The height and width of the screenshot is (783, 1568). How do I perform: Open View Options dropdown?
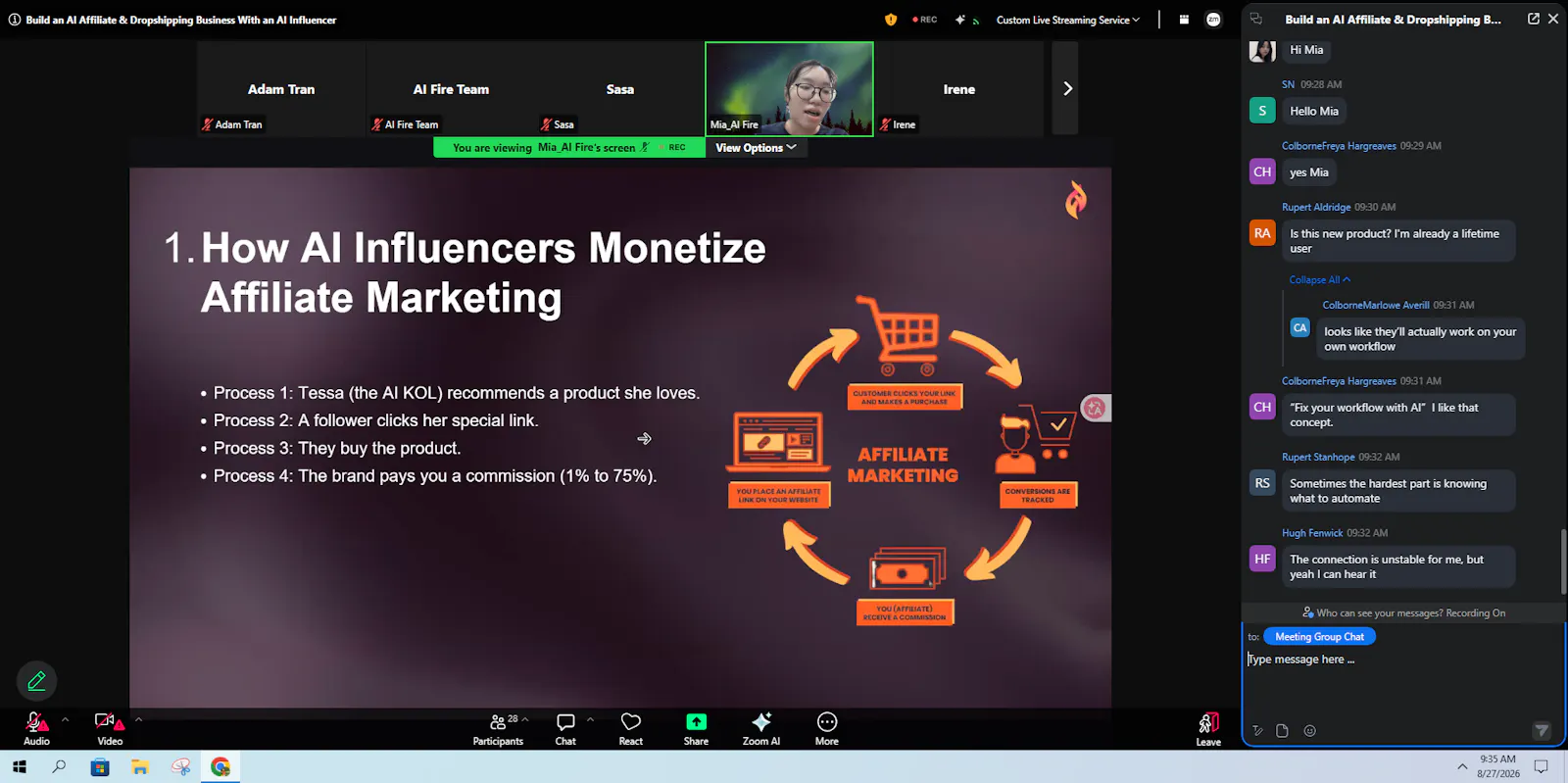[x=756, y=148]
